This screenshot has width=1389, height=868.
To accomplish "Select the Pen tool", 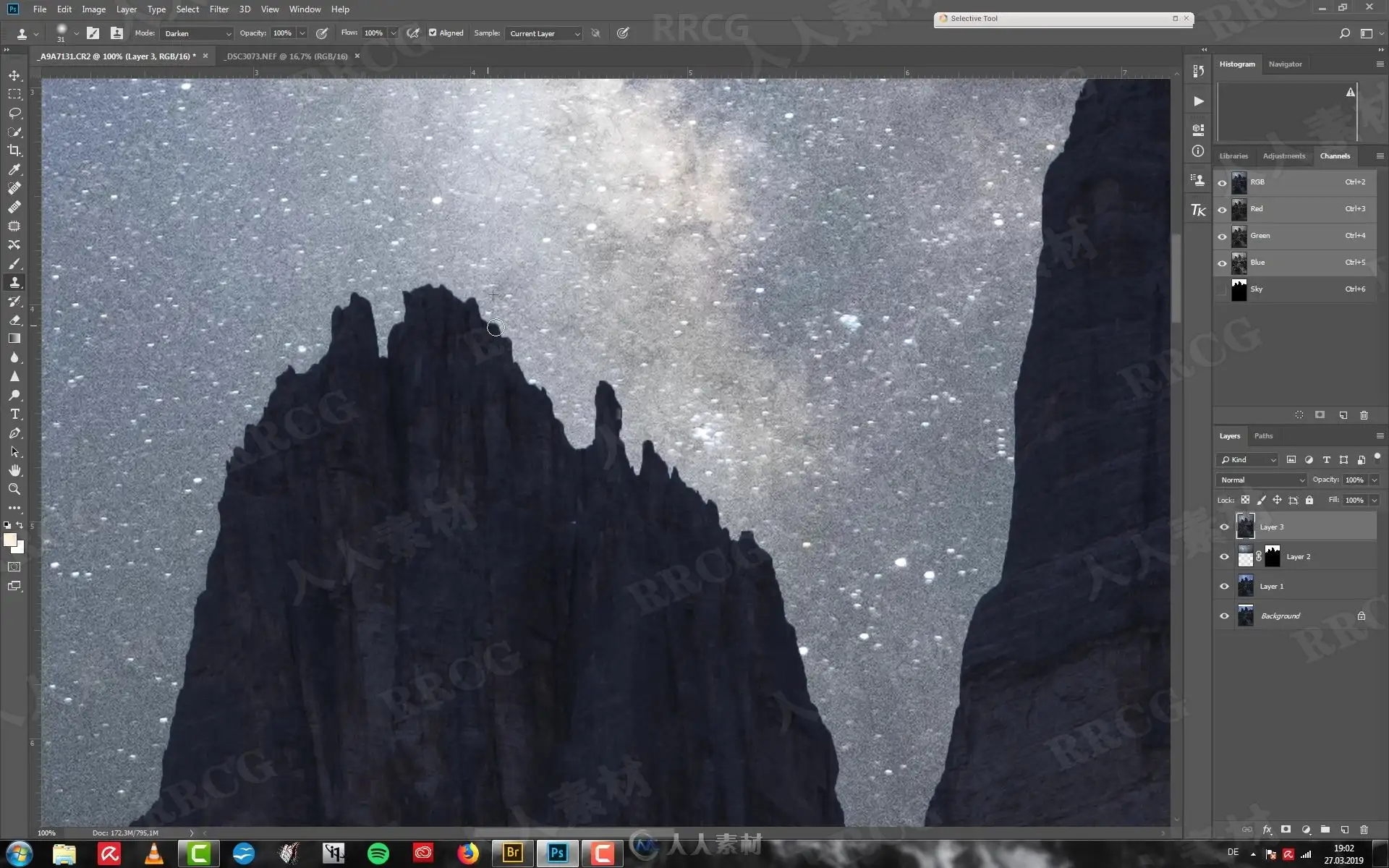I will click(14, 433).
